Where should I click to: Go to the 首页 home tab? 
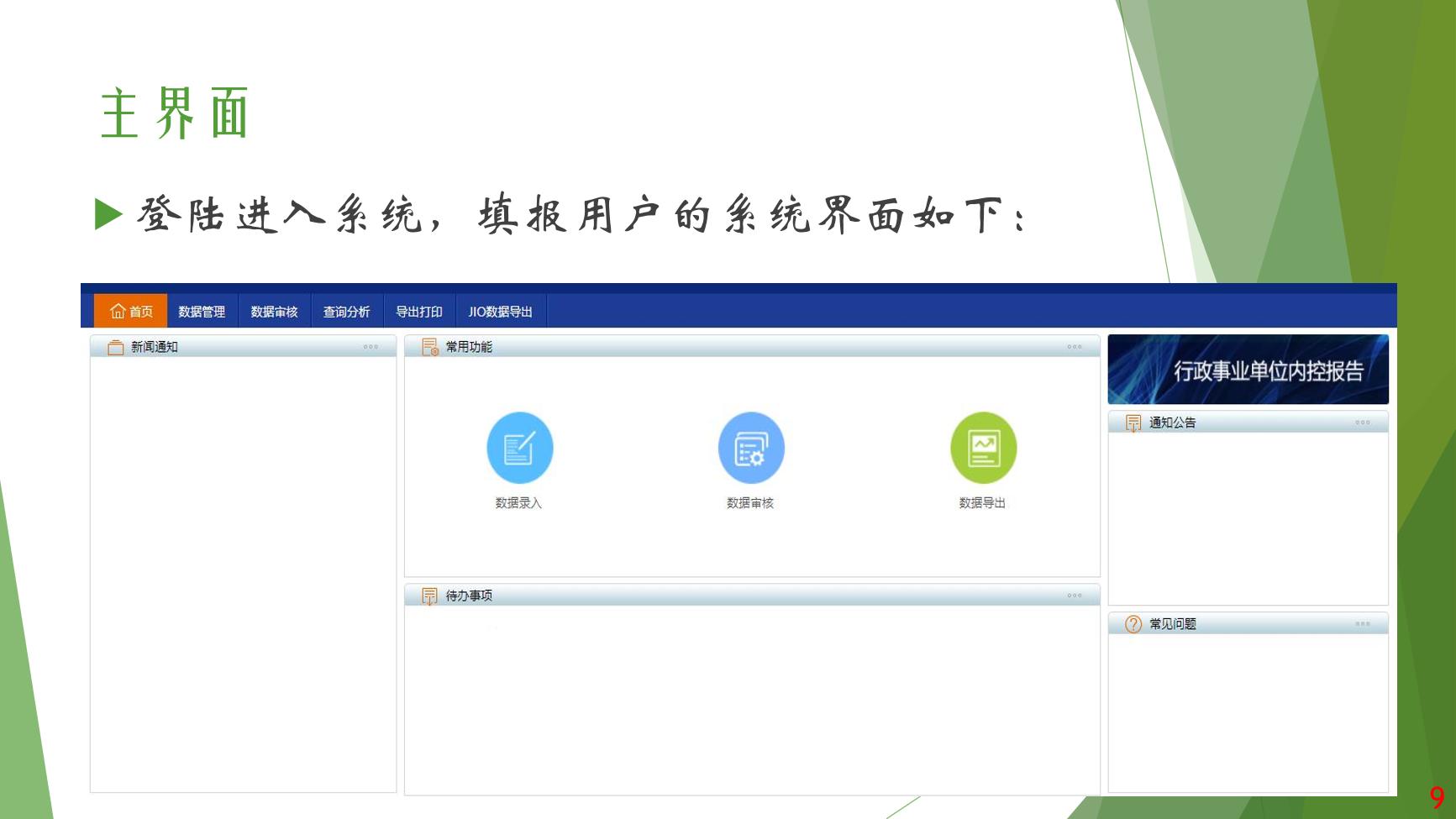point(131,312)
